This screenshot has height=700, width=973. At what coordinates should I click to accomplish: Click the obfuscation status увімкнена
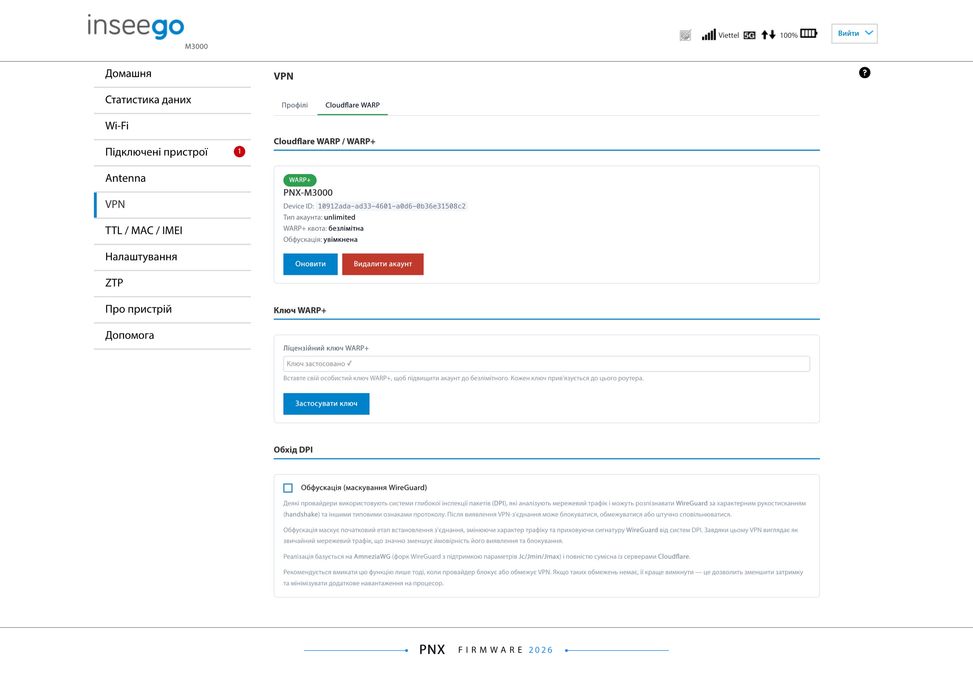pos(340,240)
